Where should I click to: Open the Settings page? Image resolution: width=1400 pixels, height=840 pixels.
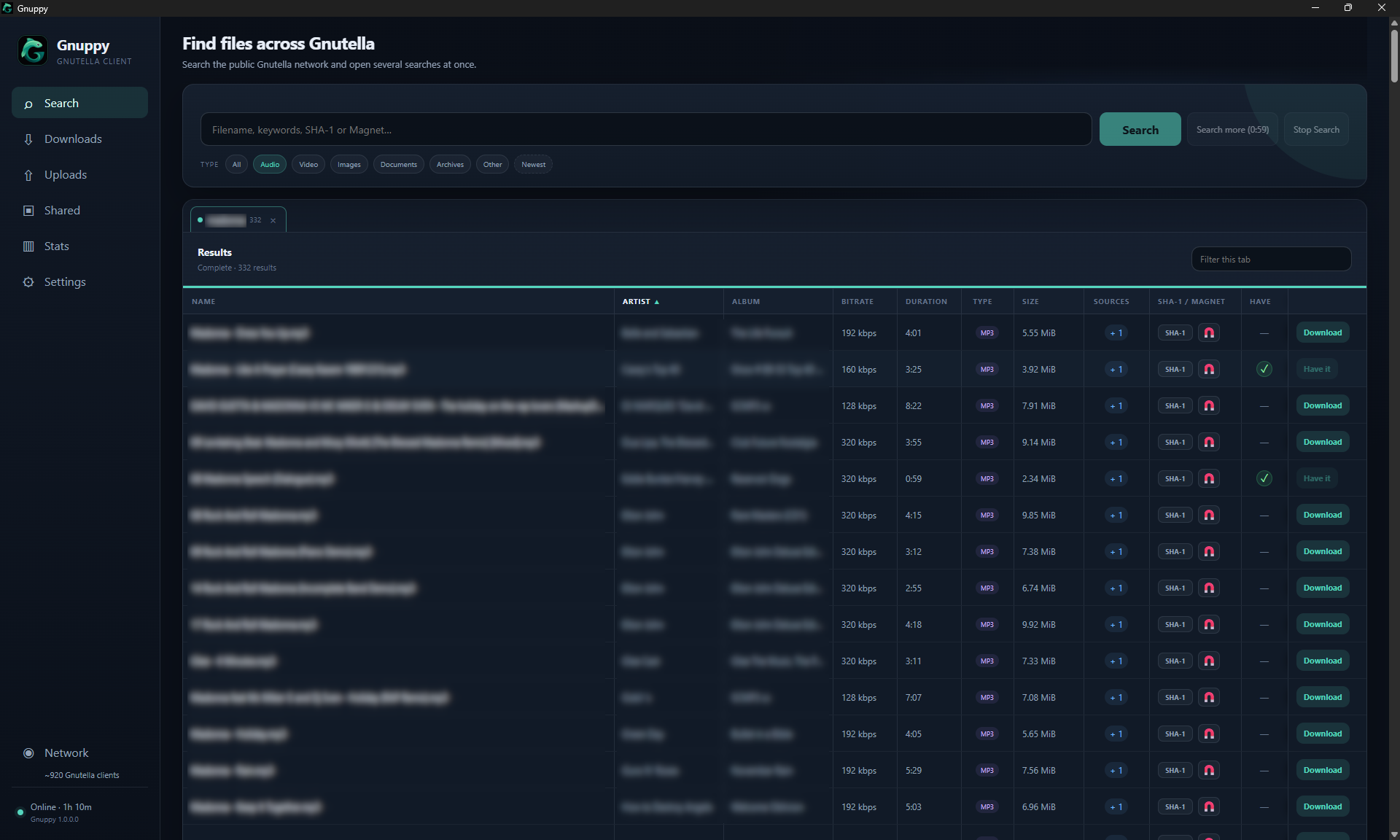click(x=79, y=281)
